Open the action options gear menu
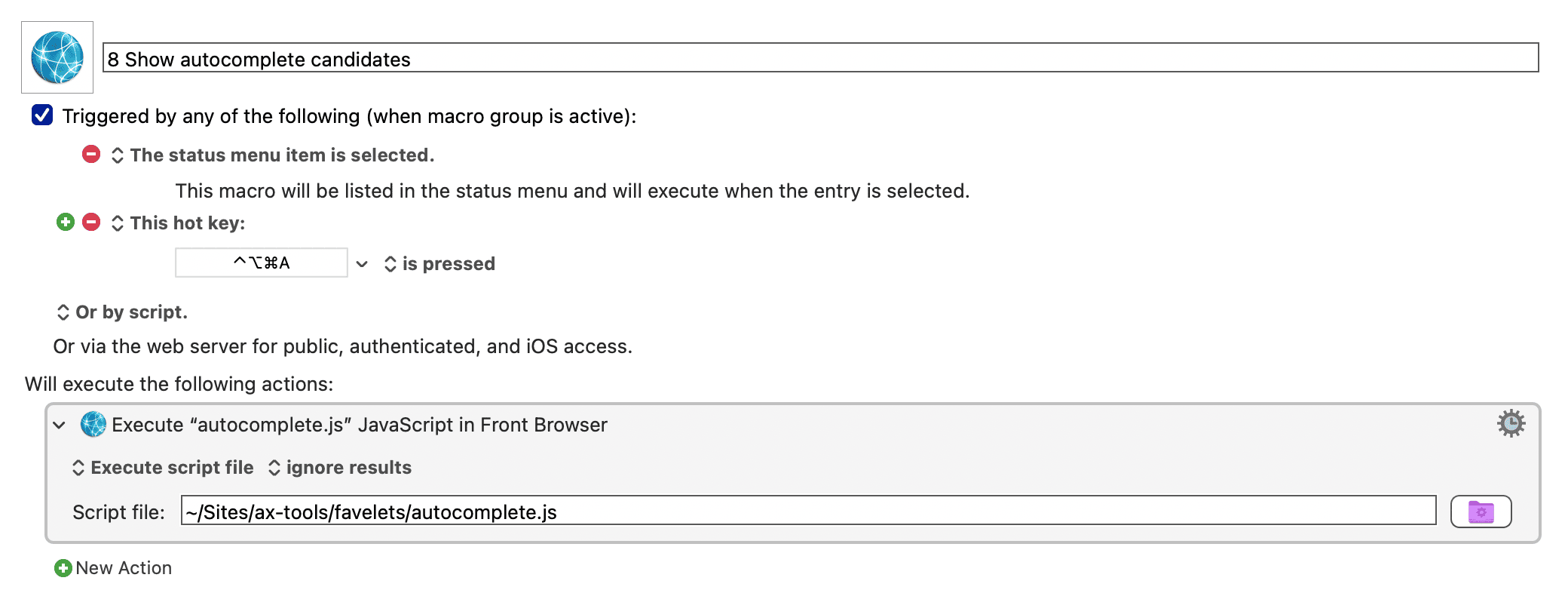The image size is (1568, 593). pos(1510,423)
